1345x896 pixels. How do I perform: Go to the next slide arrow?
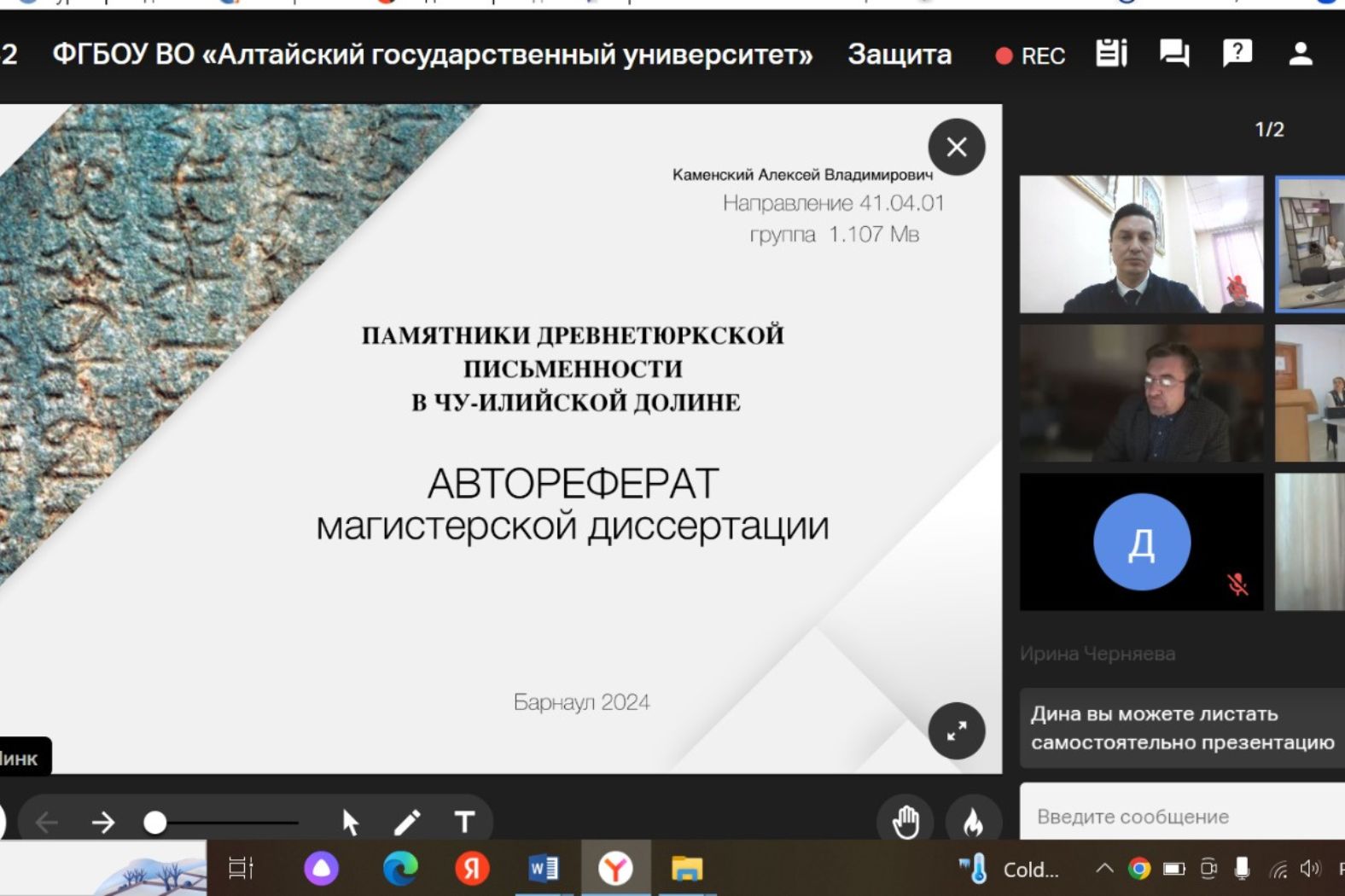[x=103, y=823]
